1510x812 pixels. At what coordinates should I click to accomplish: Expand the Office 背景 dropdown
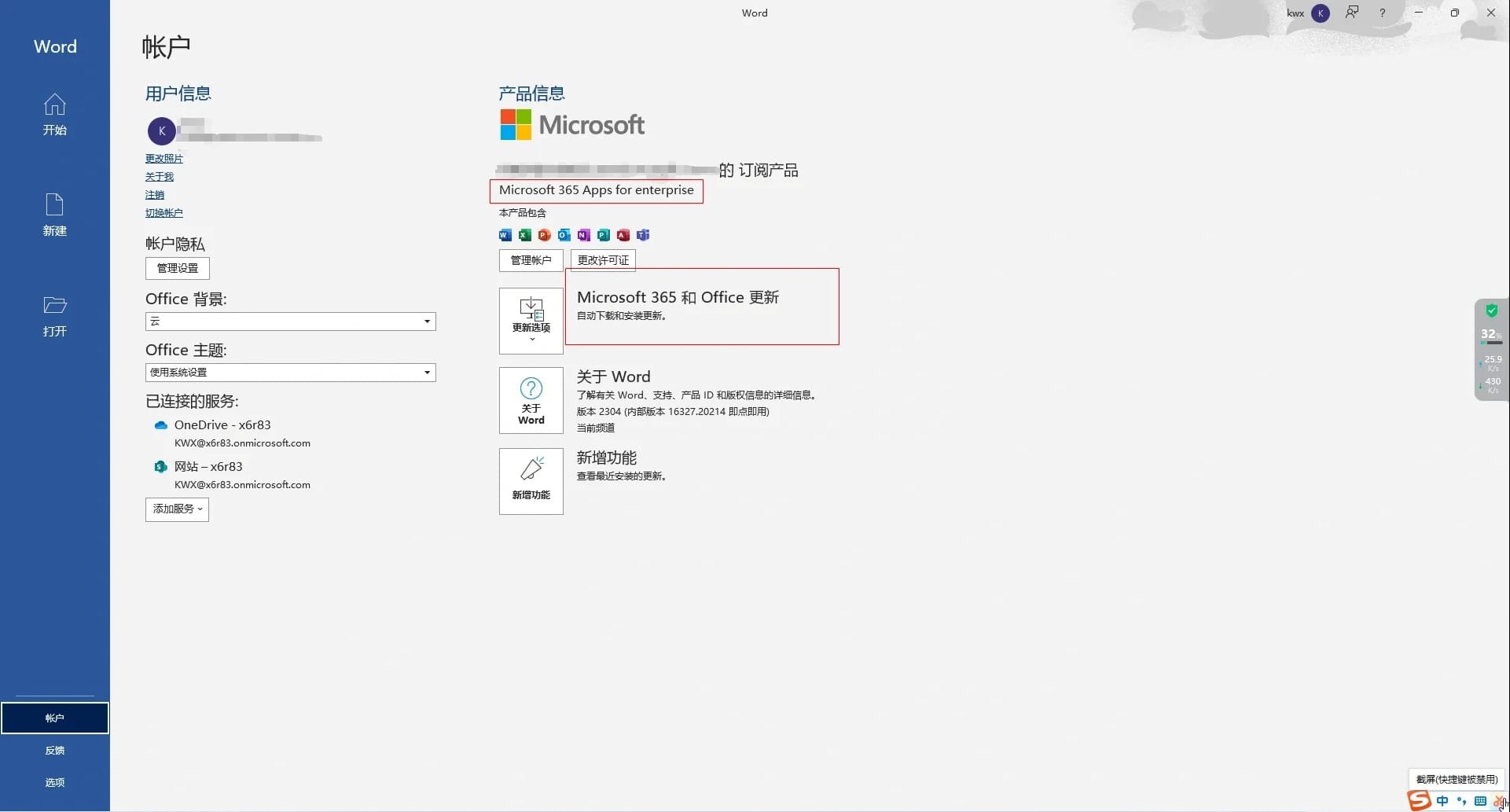click(x=290, y=321)
